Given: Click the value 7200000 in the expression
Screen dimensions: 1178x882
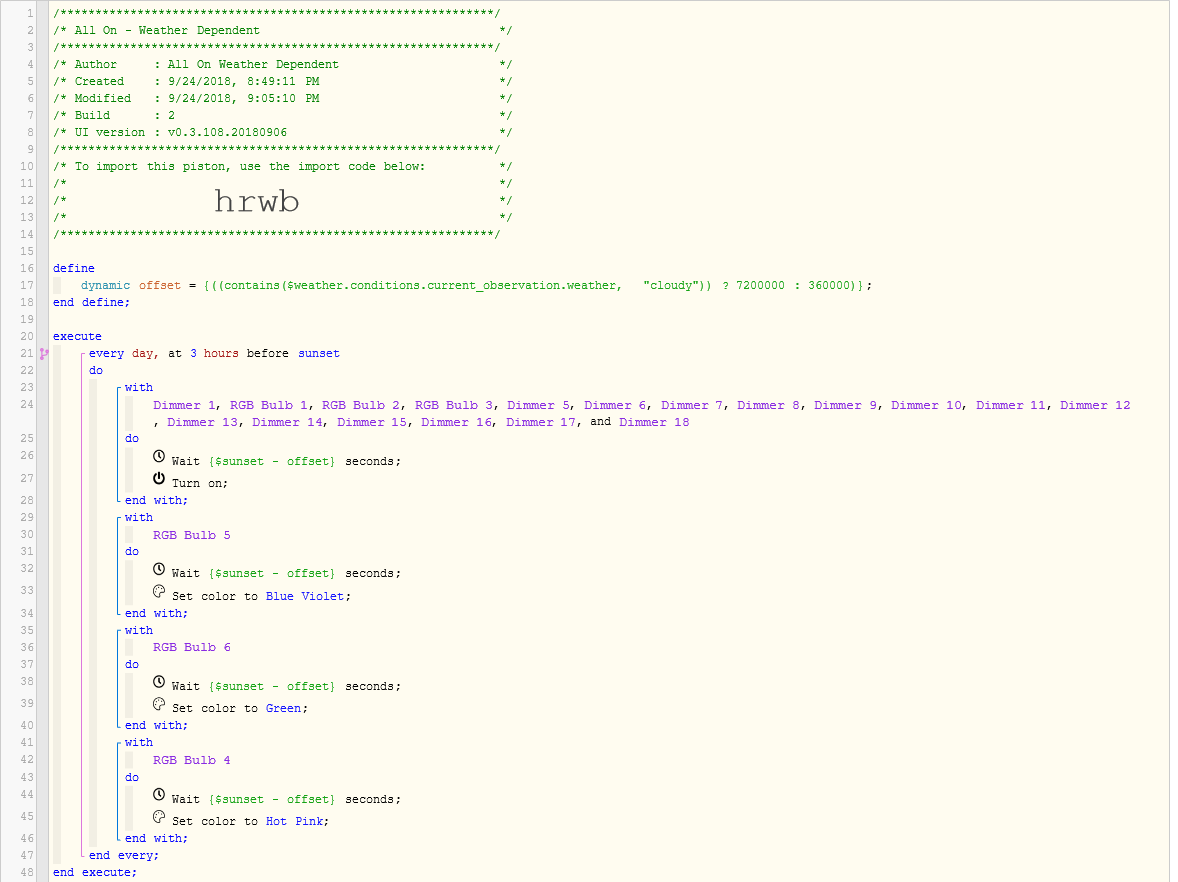Looking at the screenshot, I should click(760, 285).
